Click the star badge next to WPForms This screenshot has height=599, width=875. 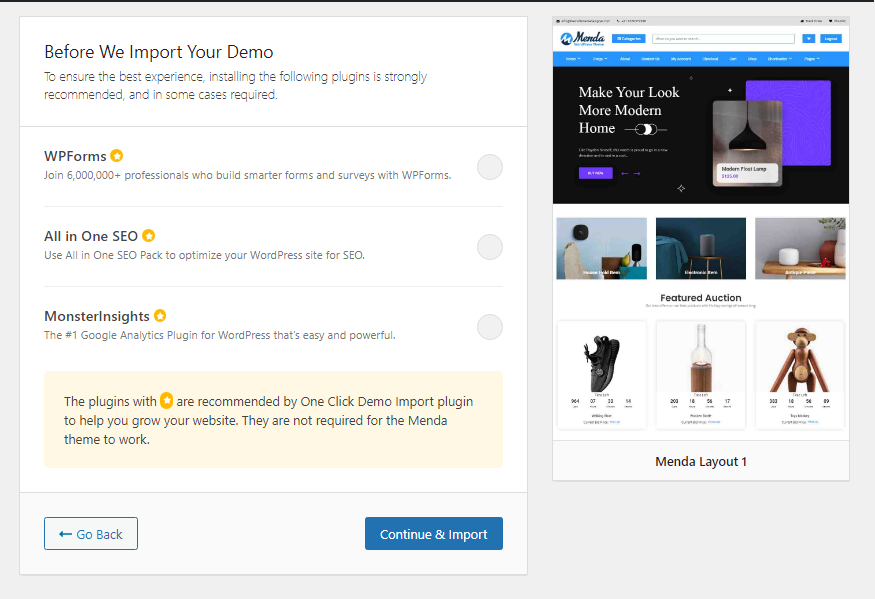coord(117,156)
